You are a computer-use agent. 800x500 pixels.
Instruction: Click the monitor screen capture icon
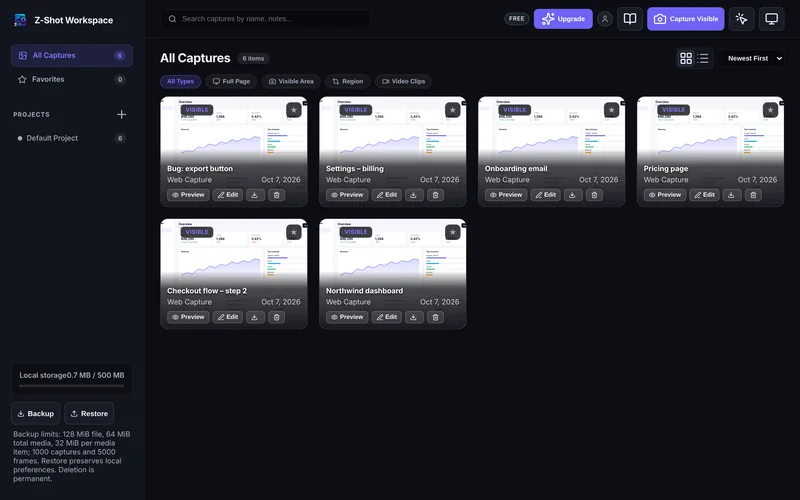[x=771, y=19]
